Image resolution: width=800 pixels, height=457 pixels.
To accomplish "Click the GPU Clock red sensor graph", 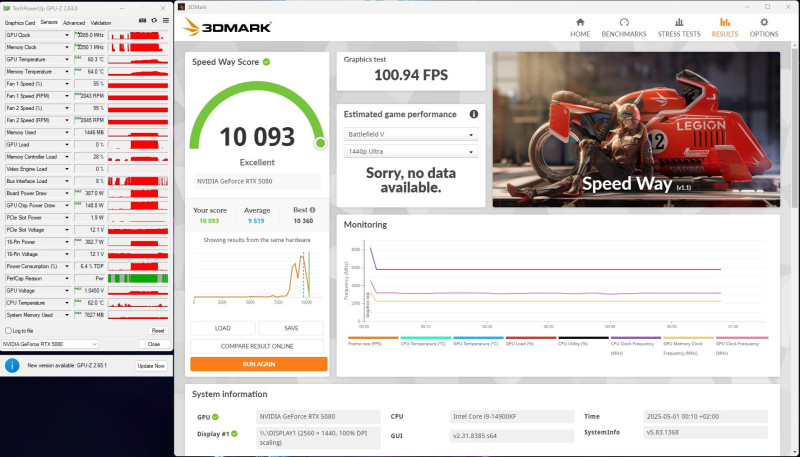I will [x=138, y=35].
